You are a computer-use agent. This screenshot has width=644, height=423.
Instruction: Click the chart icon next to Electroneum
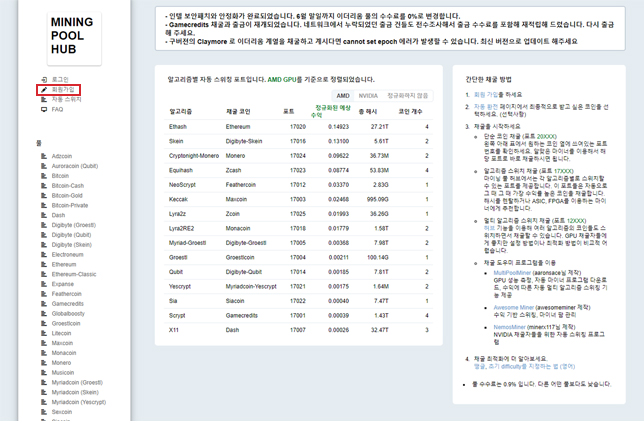coord(44,255)
